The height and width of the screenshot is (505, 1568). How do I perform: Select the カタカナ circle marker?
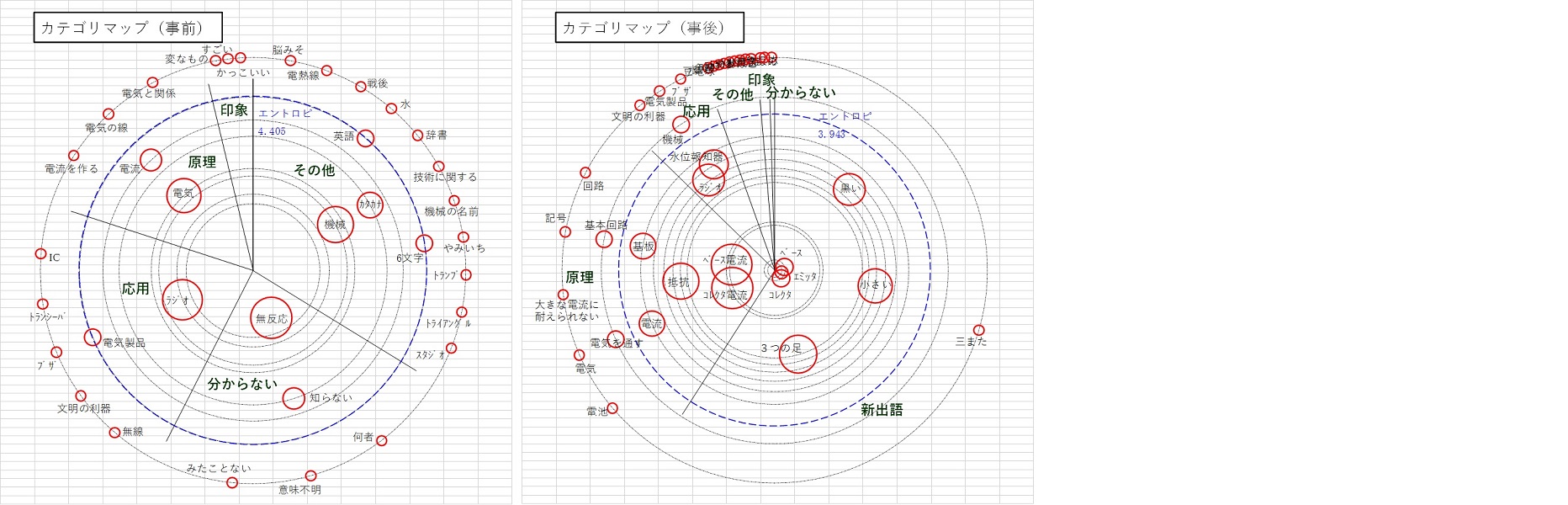(x=369, y=205)
